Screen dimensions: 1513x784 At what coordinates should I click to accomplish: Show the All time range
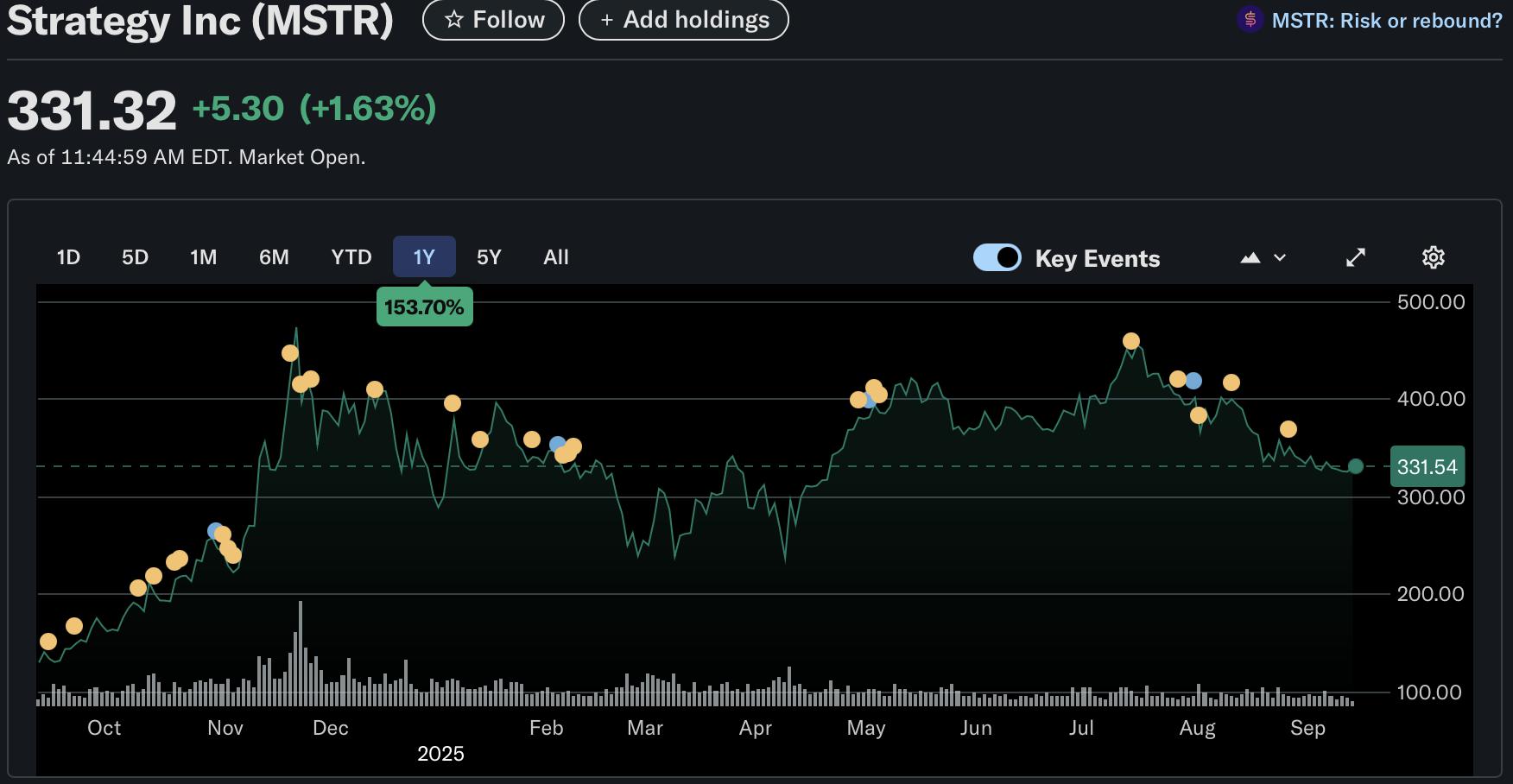pos(556,257)
